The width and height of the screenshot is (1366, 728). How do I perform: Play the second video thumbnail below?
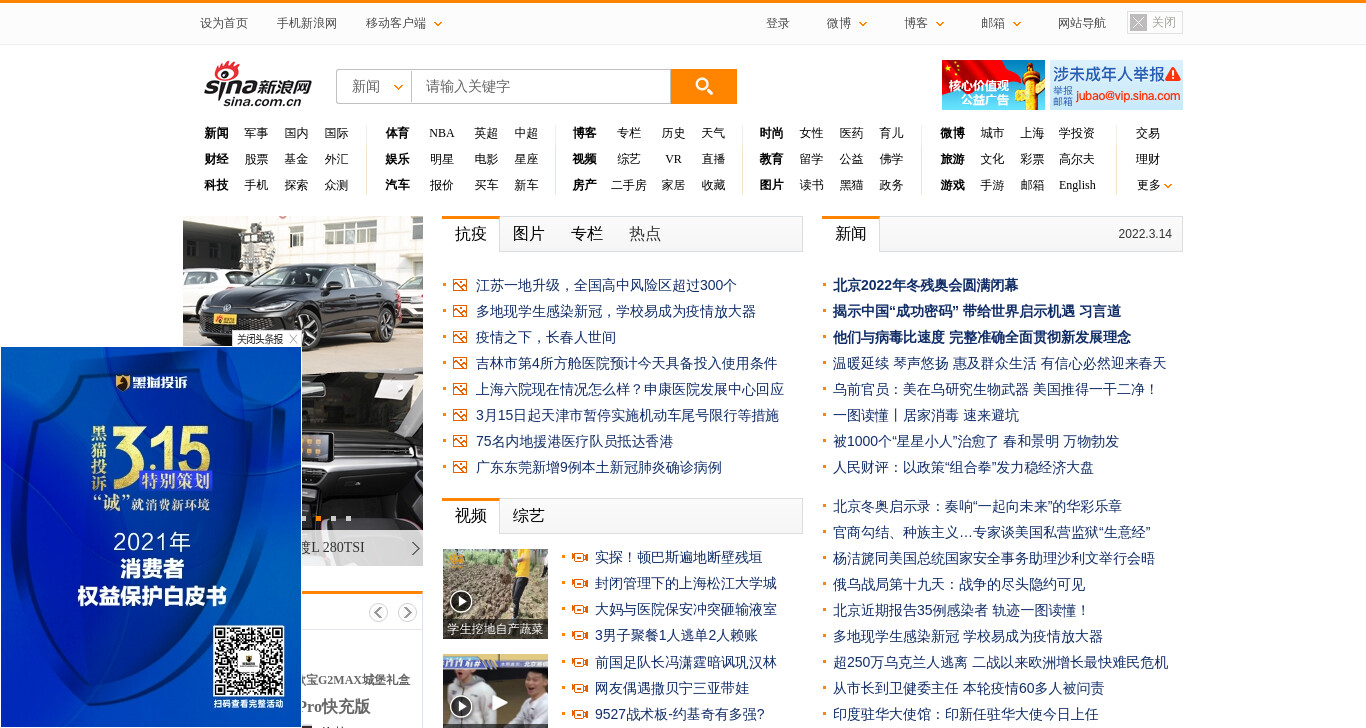(x=495, y=691)
